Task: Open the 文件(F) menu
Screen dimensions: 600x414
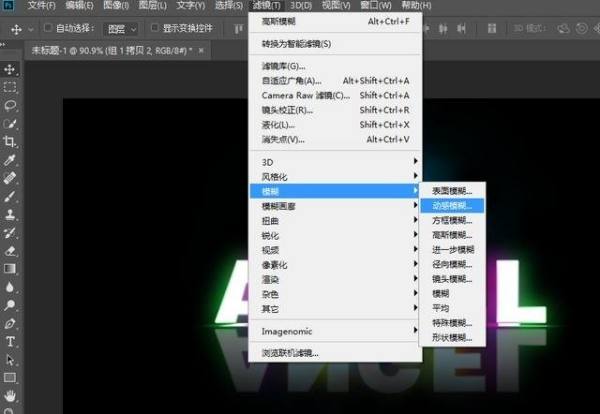Action: [x=42, y=5]
